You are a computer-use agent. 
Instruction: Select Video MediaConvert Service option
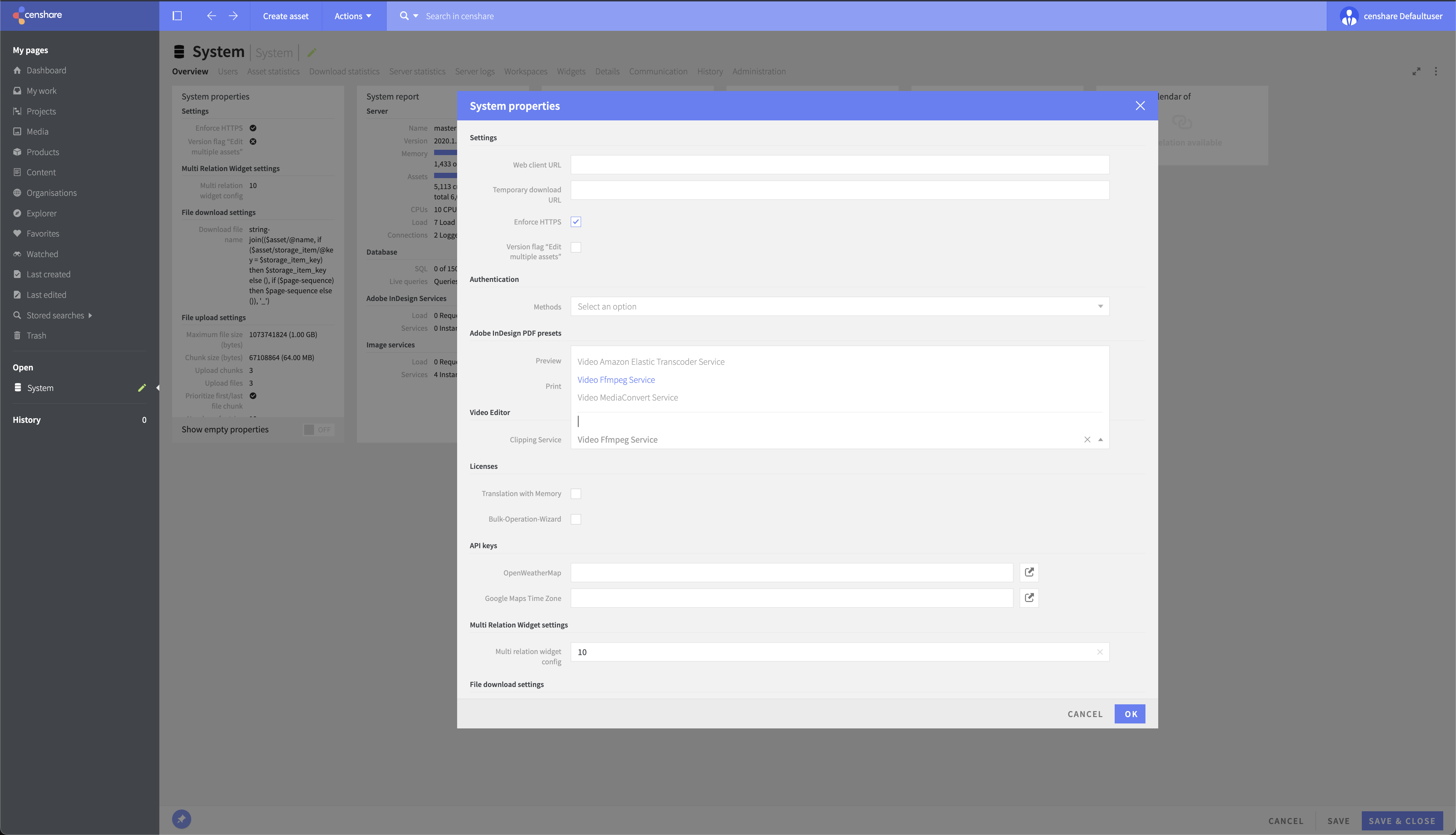click(x=627, y=397)
